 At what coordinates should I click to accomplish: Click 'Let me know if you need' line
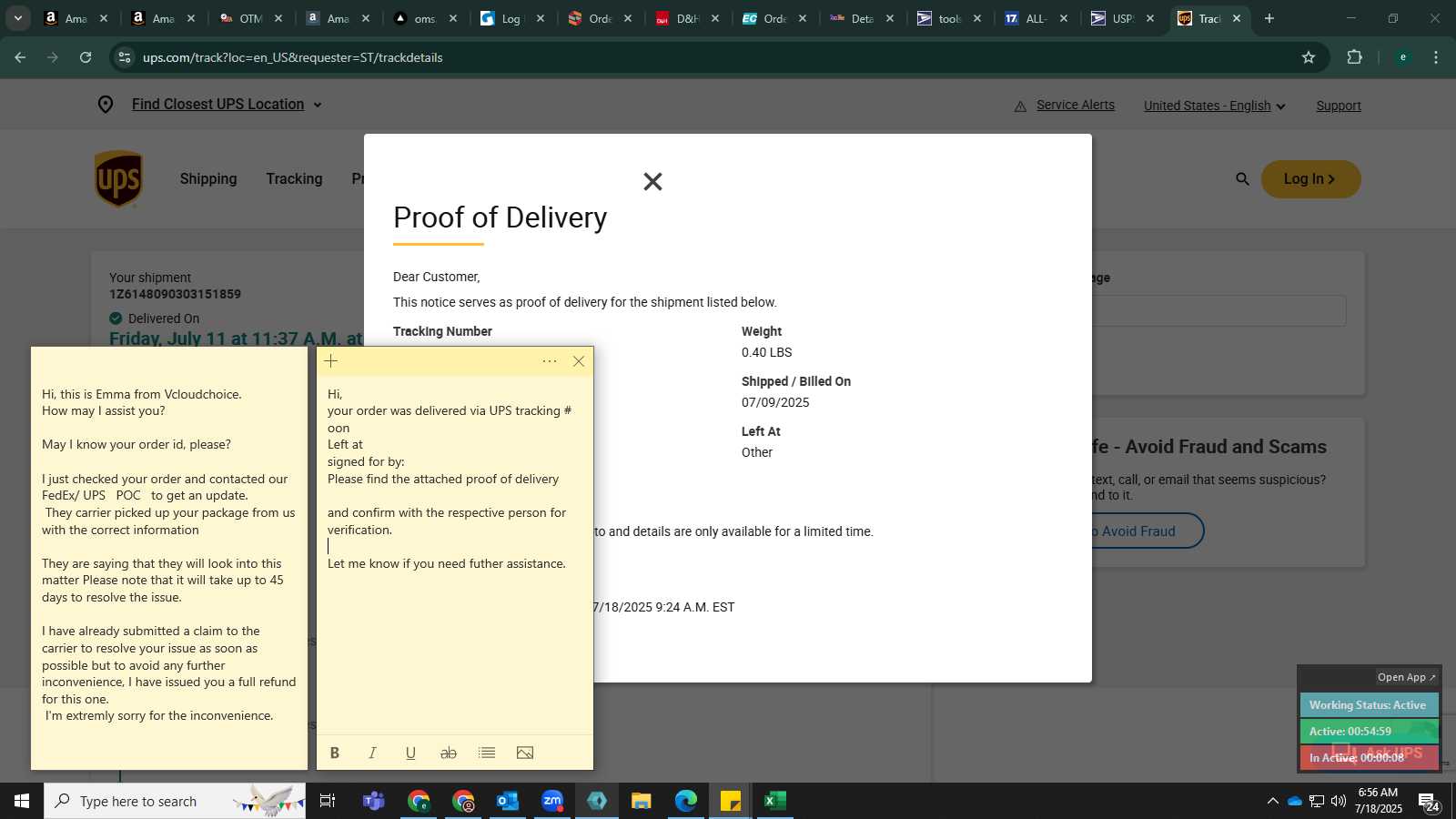(x=447, y=563)
